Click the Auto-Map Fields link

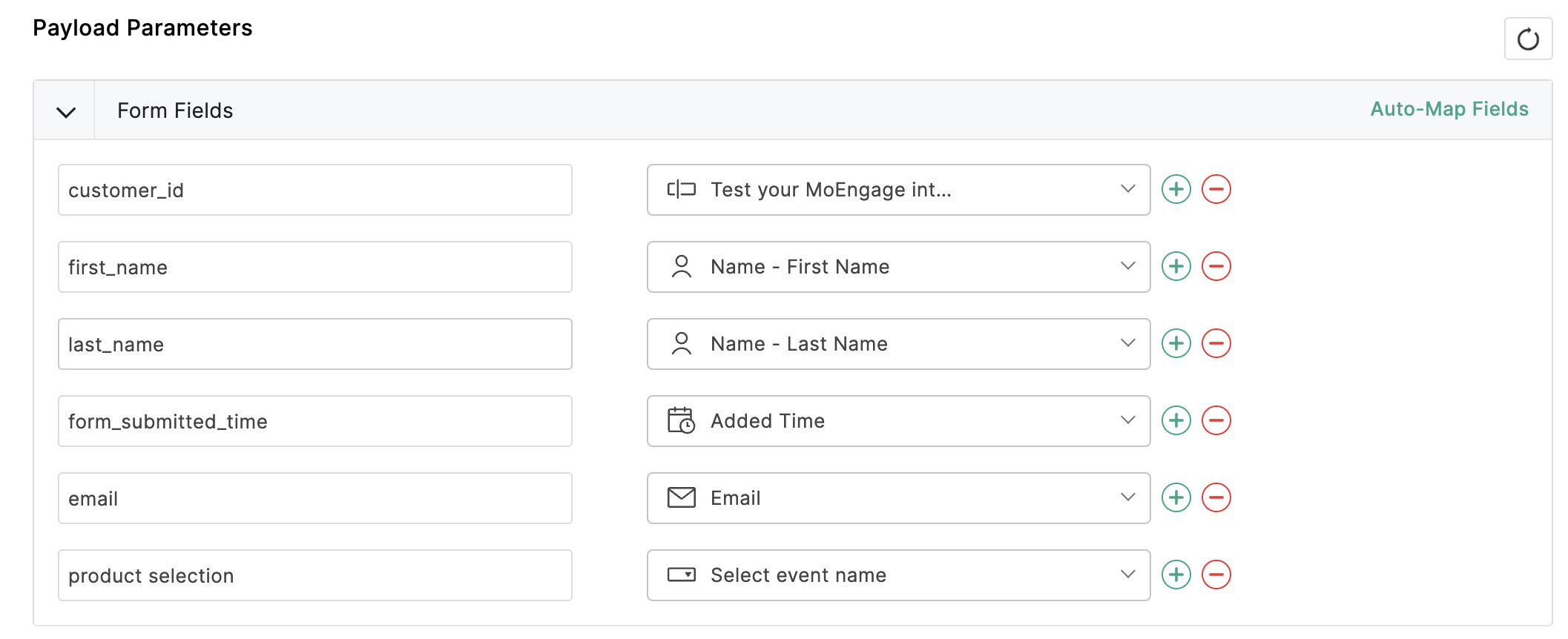pyautogui.click(x=1449, y=110)
